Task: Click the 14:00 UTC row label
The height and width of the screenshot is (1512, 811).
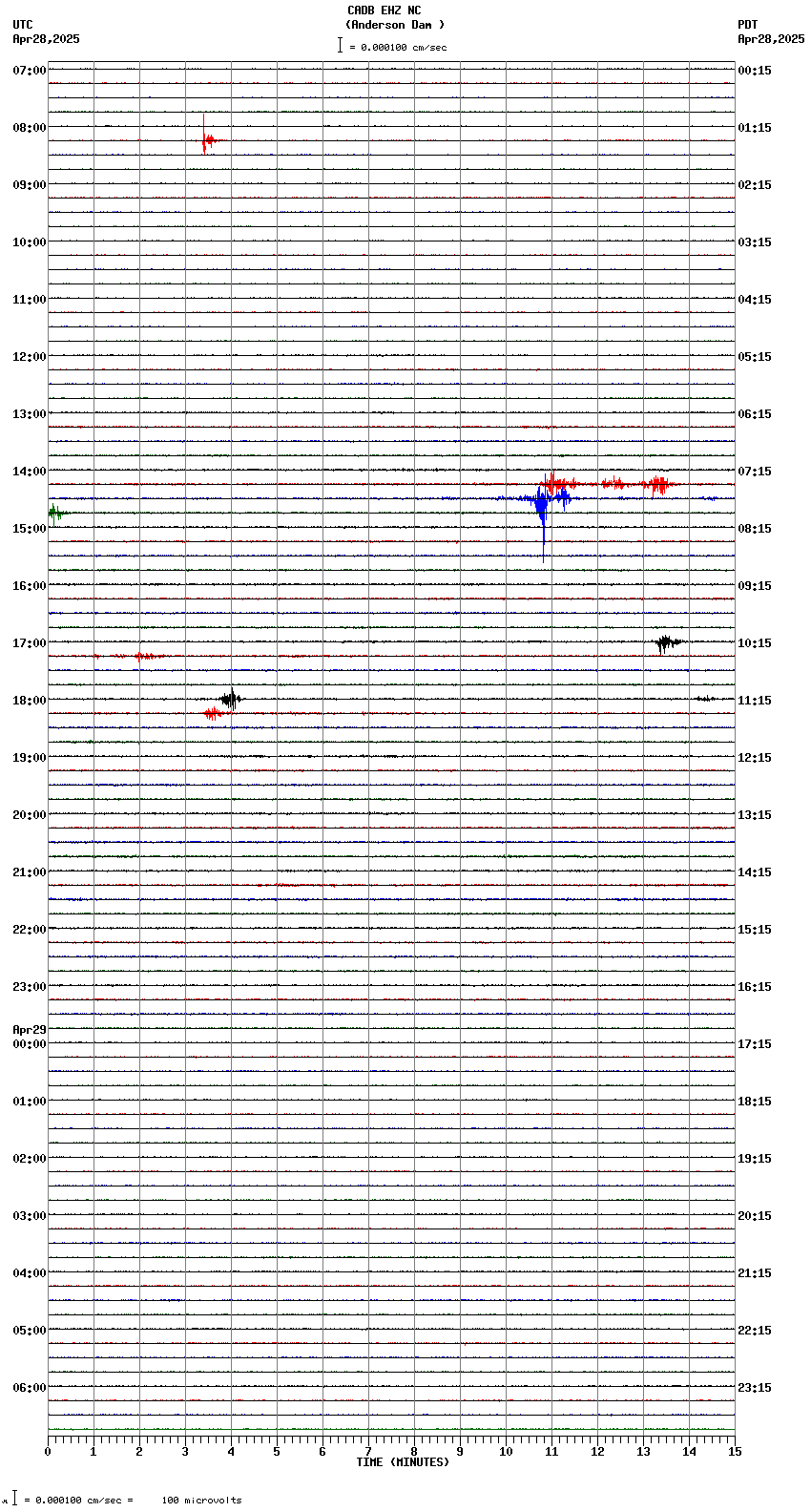Action: click(30, 472)
